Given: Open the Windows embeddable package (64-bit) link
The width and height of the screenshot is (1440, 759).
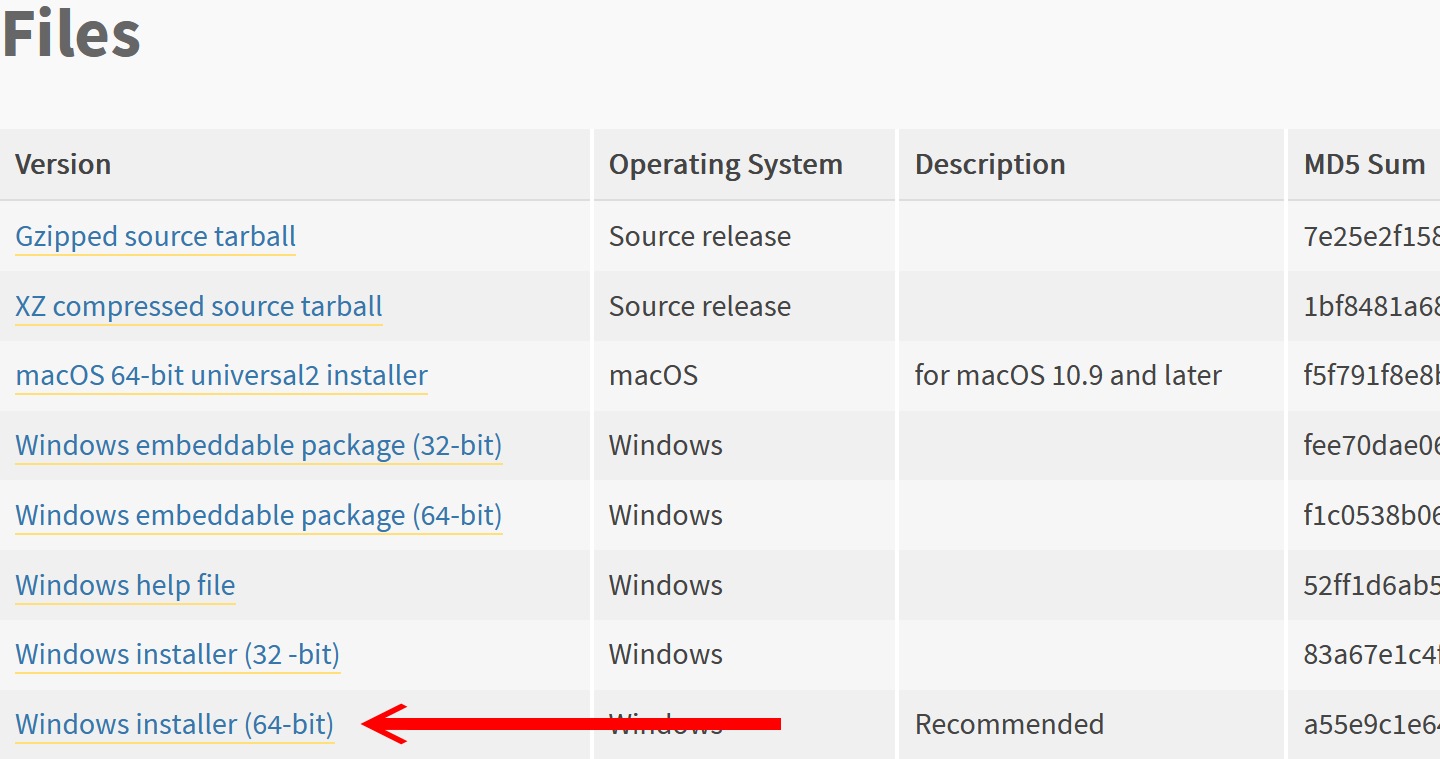Looking at the screenshot, I should point(257,515).
